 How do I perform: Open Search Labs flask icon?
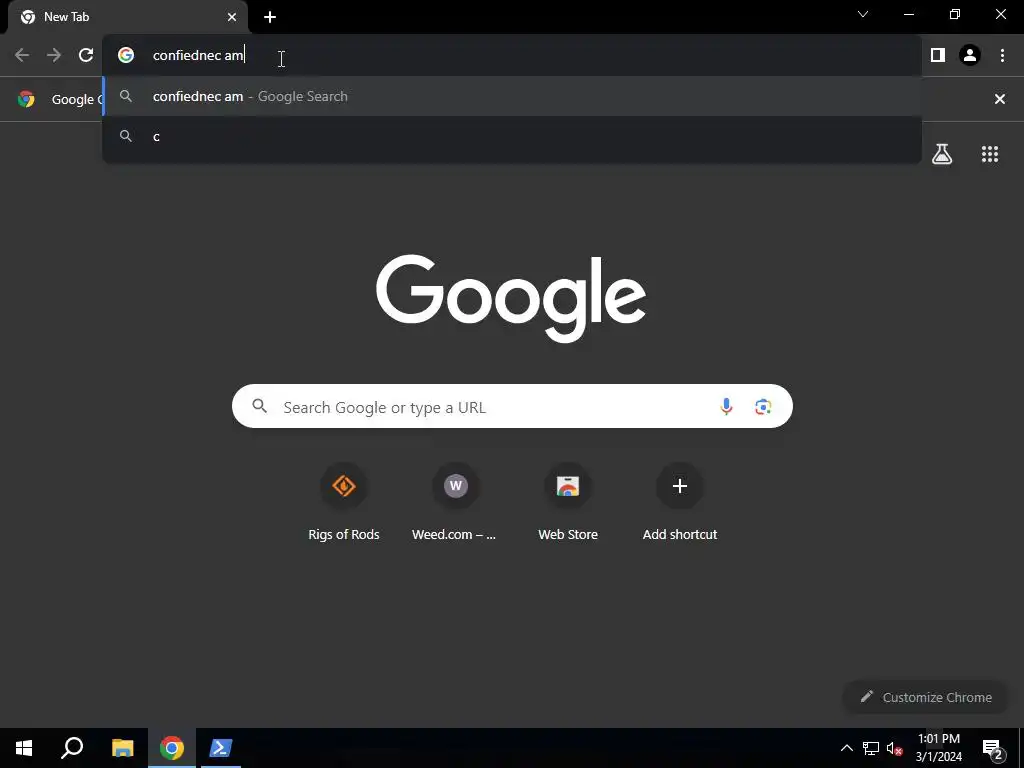[942, 154]
